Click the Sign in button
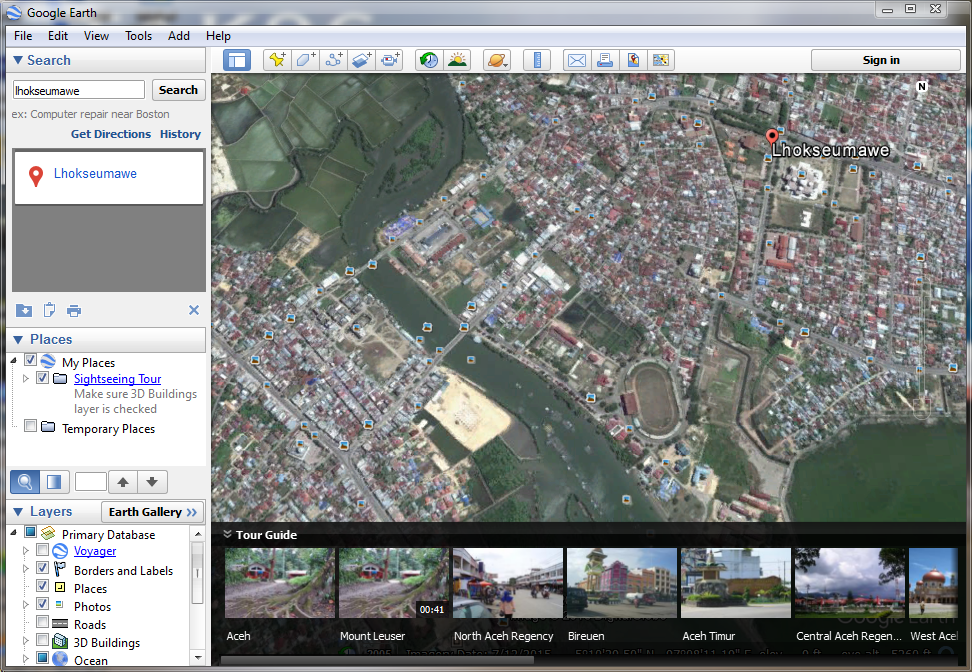 [881, 60]
